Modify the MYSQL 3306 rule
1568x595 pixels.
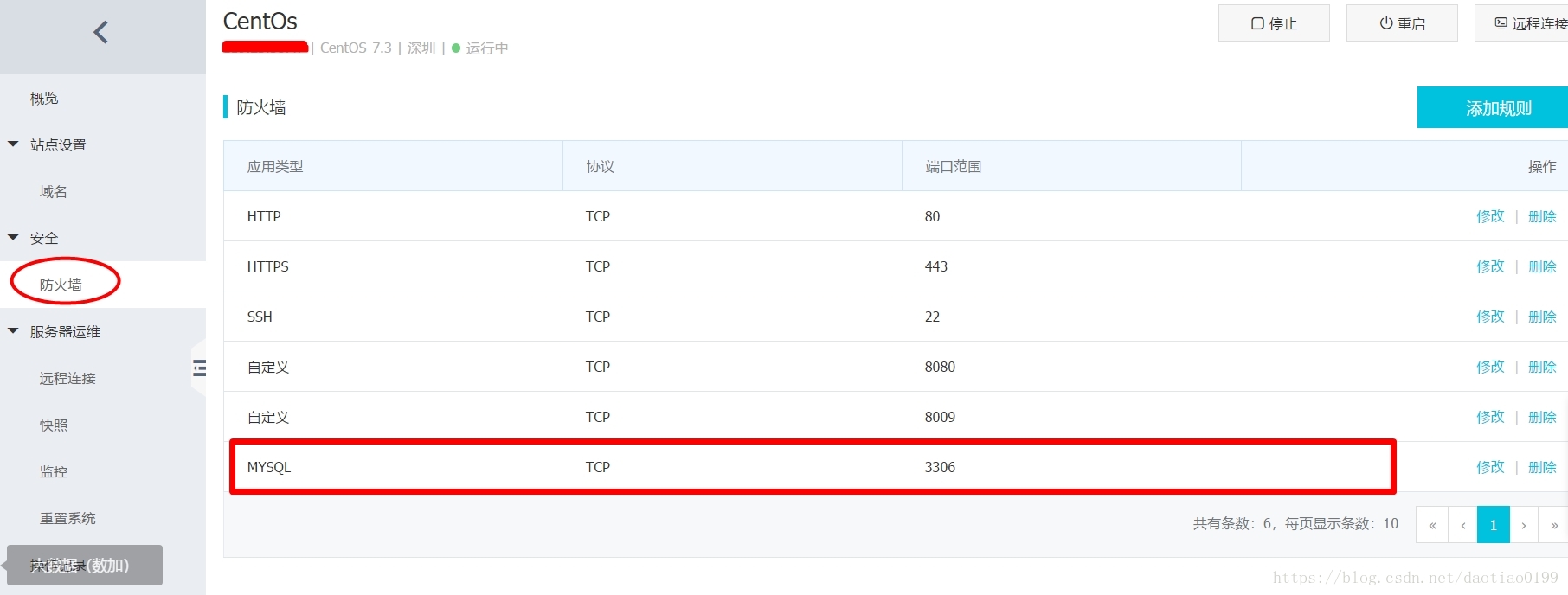pyautogui.click(x=1490, y=467)
